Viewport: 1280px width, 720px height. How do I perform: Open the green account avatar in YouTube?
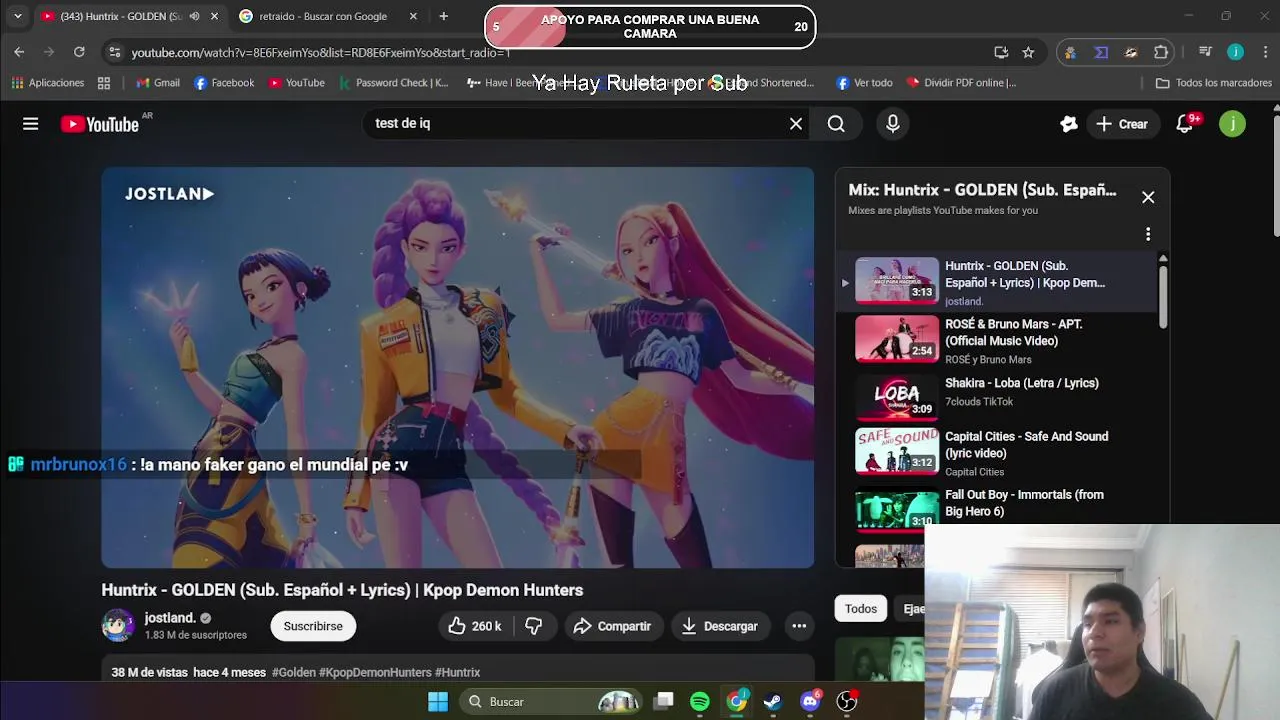1232,124
